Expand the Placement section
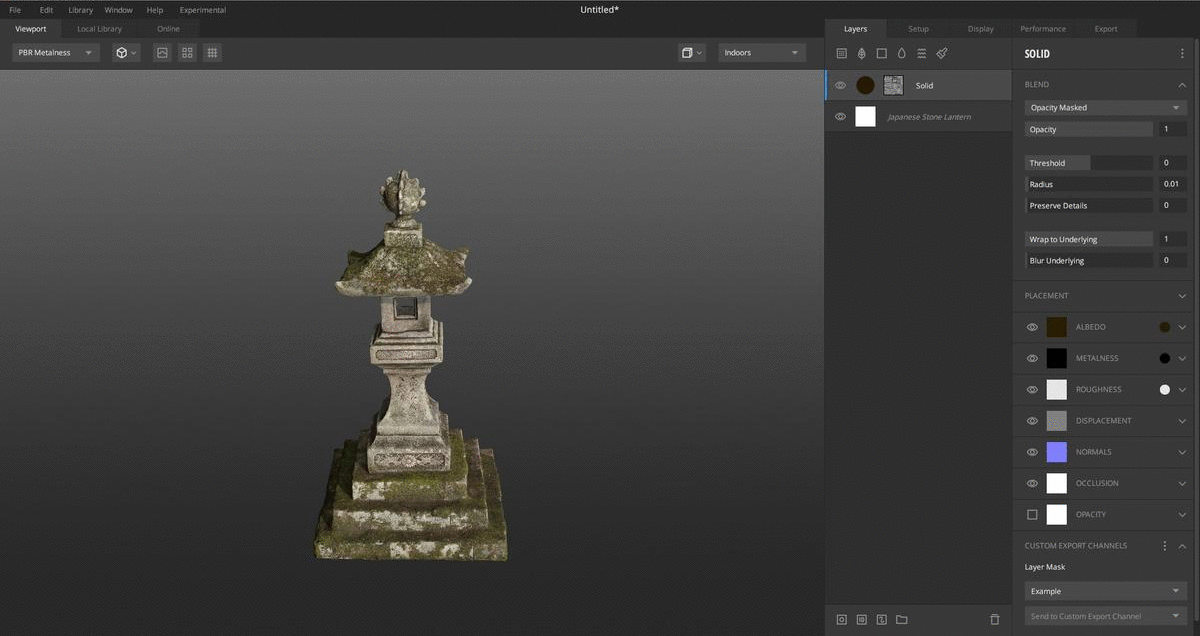1200x636 pixels. tap(1182, 296)
